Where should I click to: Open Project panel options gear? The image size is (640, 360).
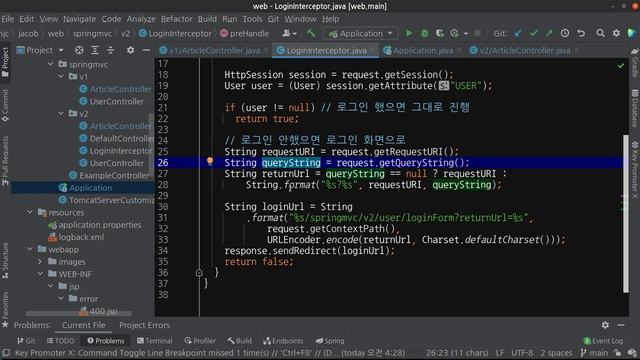click(x=130, y=50)
